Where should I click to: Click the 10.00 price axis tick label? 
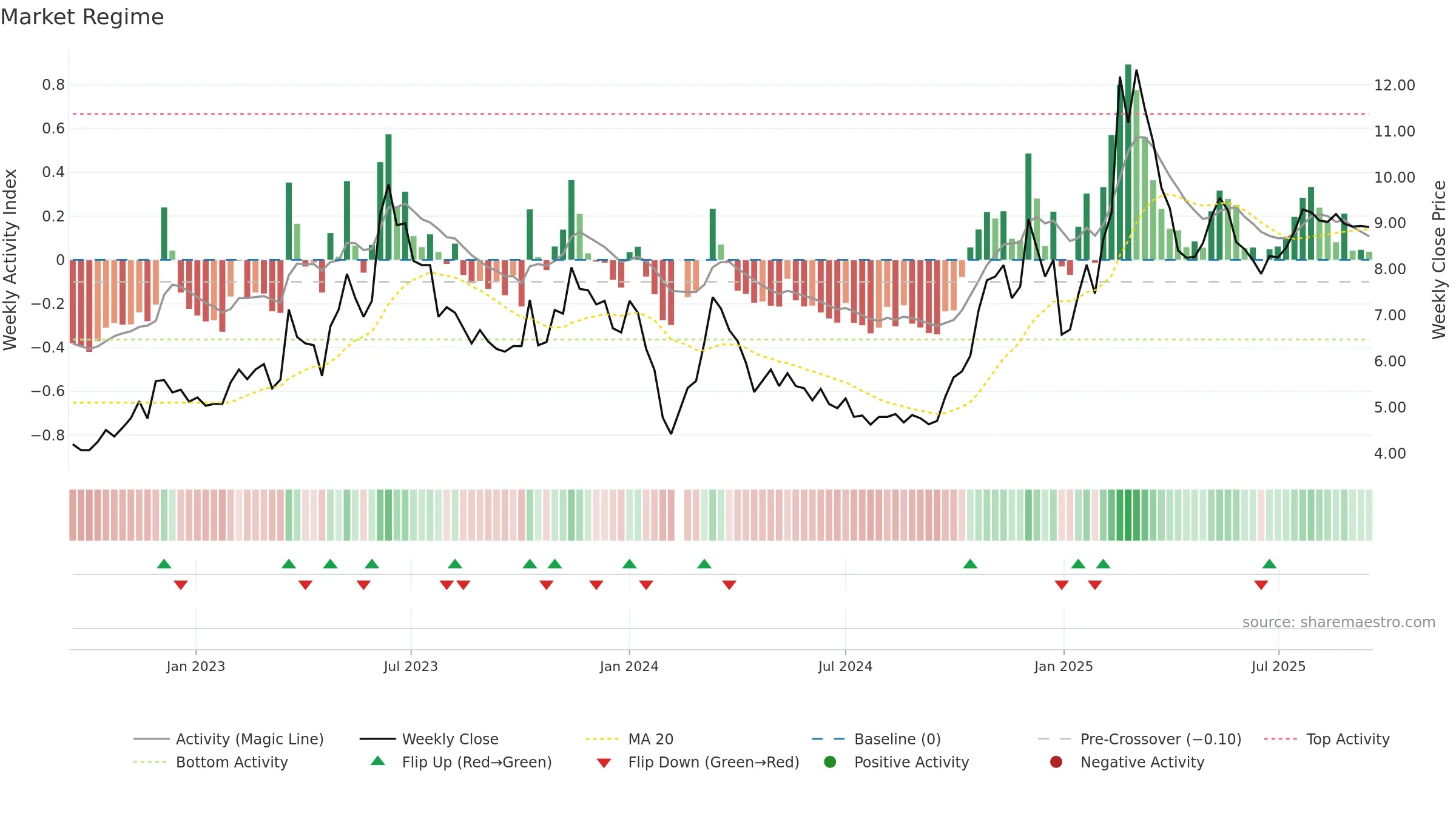pyautogui.click(x=1394, y=178)
